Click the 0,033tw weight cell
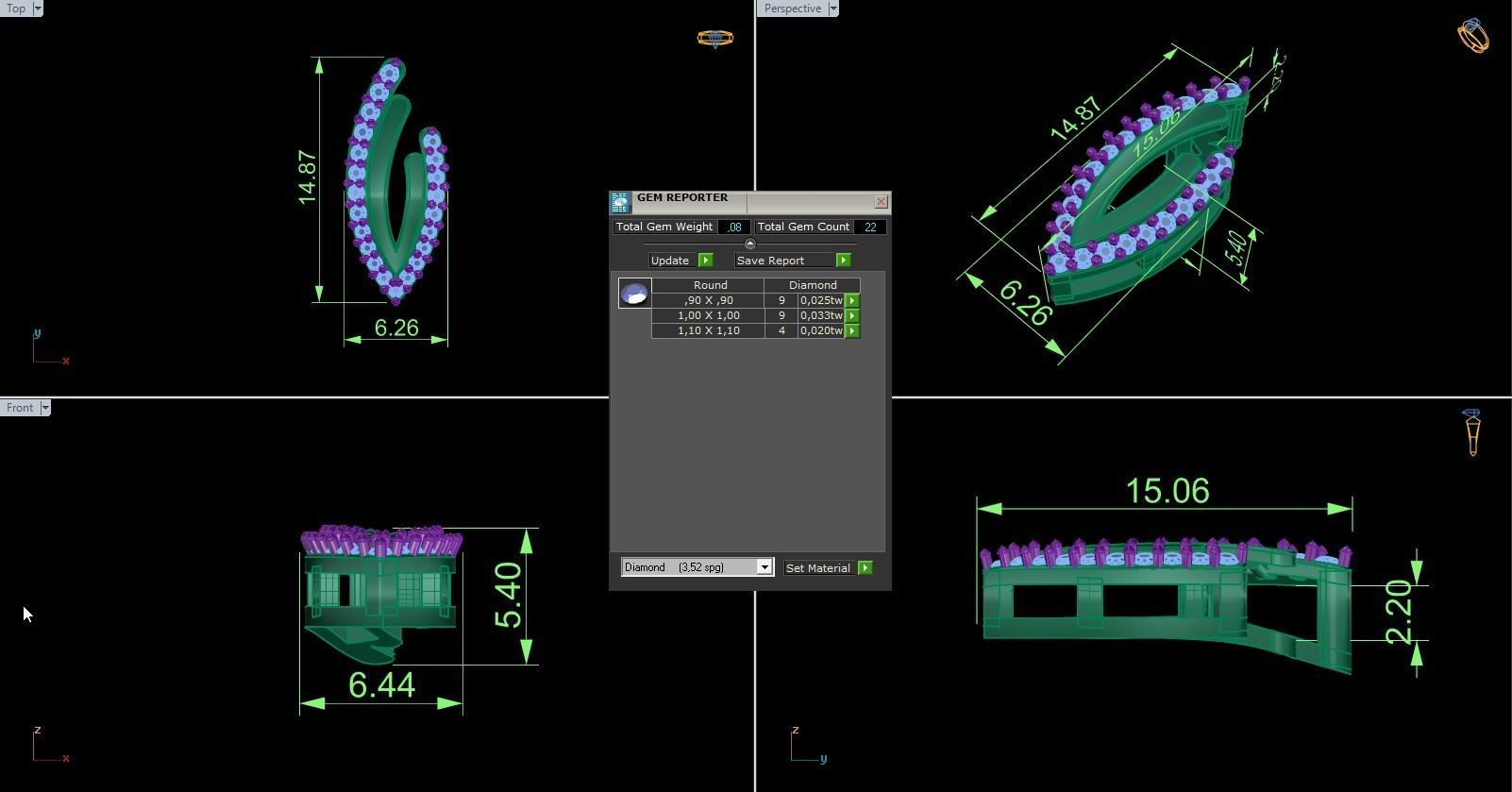 tap(821, 315)
